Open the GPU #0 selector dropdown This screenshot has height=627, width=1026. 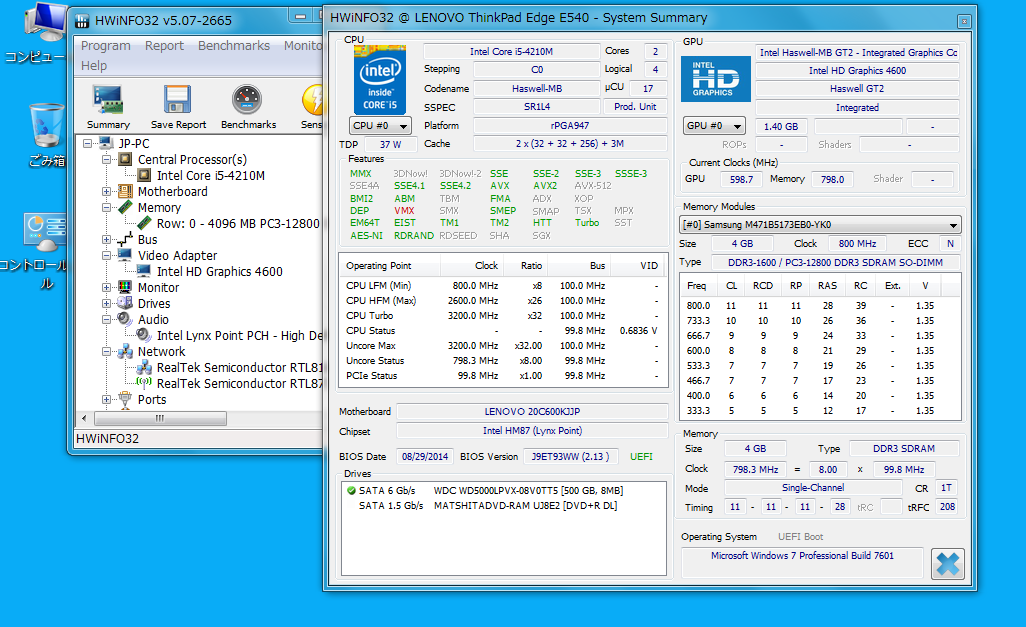click(x=714, y=126)
